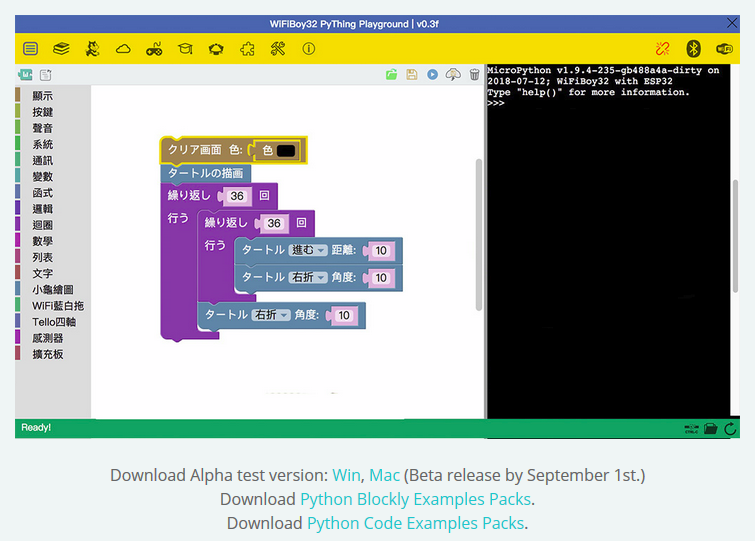This screenshot has width=755, height=541.
Task: Select the 顯示 block category
Action: [x=43, y=96]
